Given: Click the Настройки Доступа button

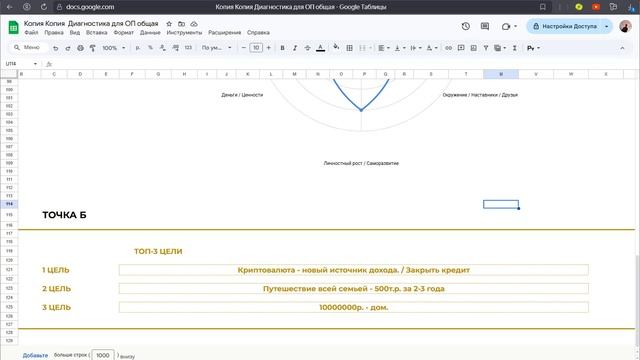Looking at the screenshot, I should coord(565,26).
